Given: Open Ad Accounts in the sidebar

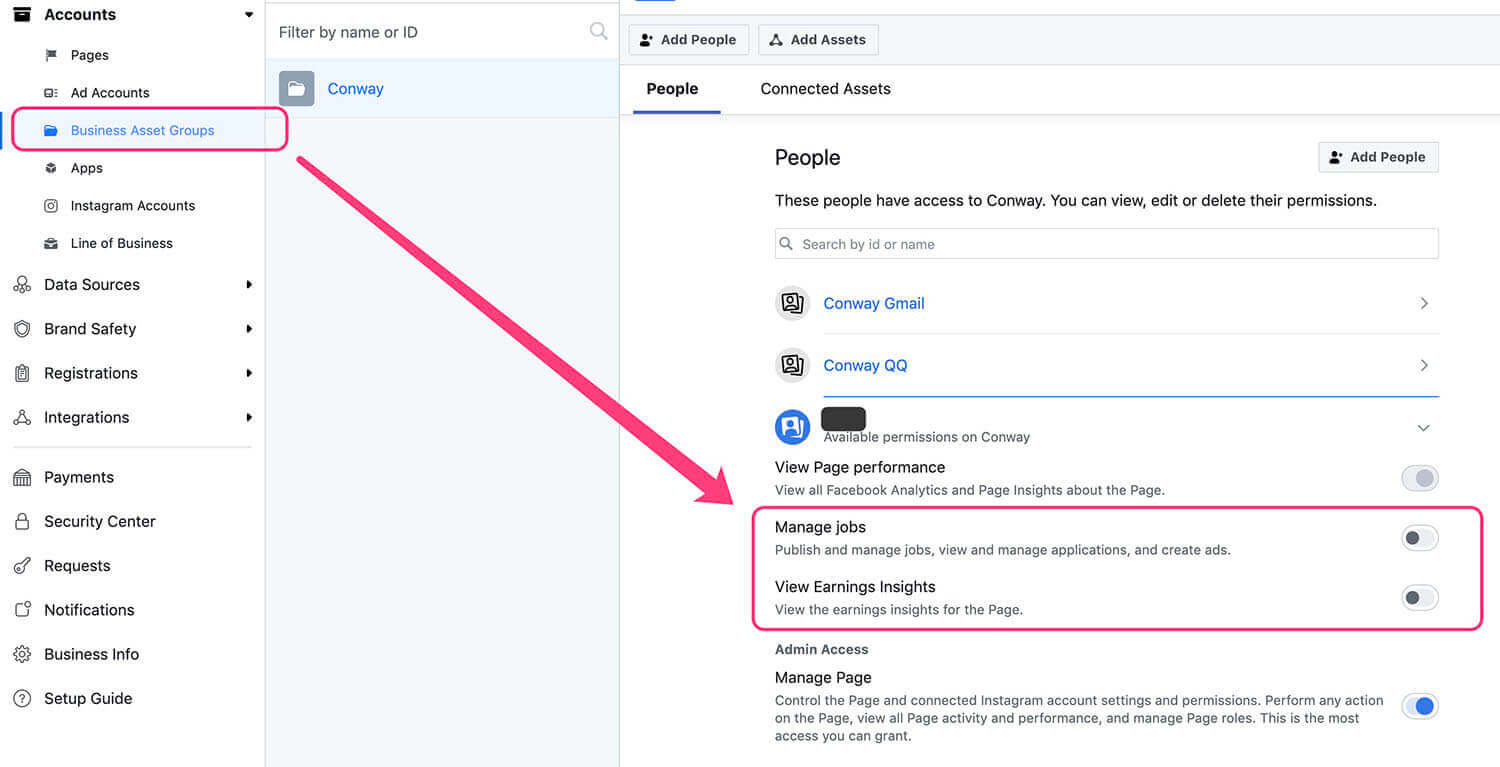Looking at the screenshot, I should pos(110,93).
